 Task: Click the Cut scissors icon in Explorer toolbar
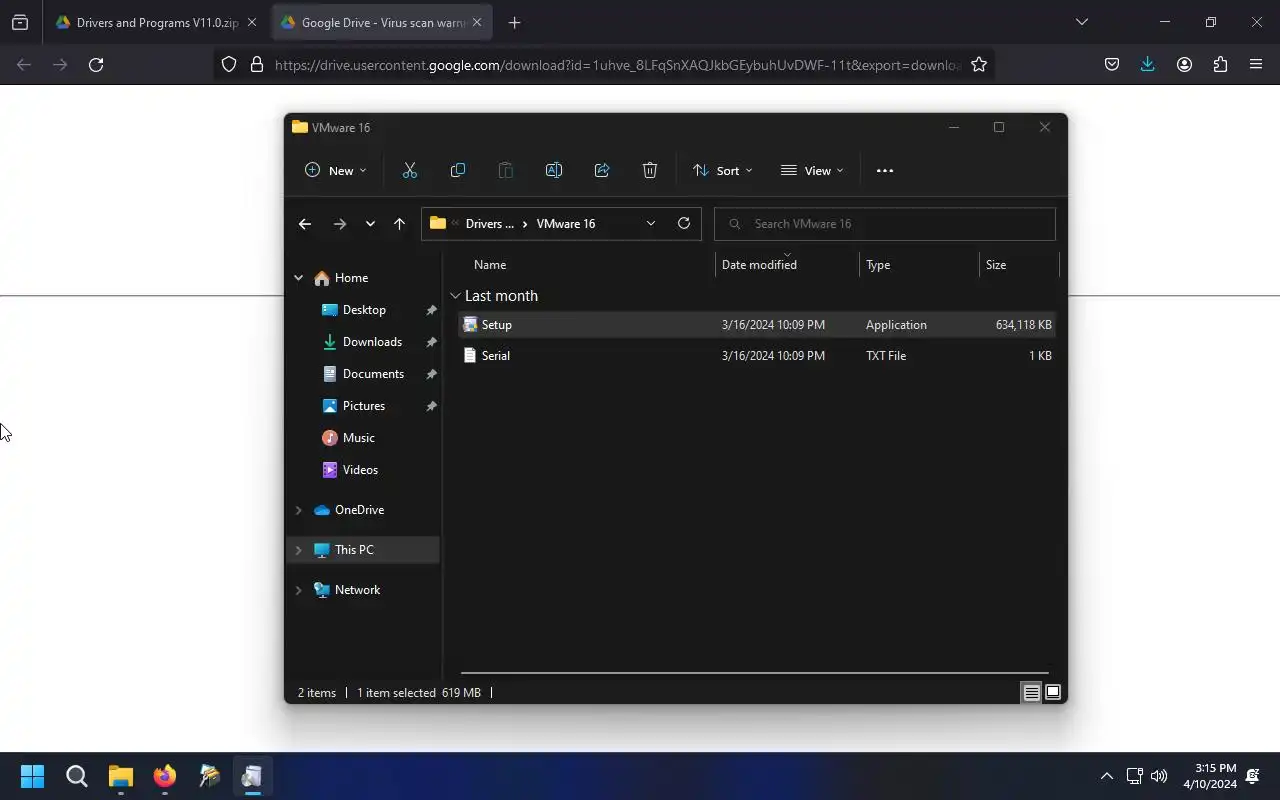(410, 170)
